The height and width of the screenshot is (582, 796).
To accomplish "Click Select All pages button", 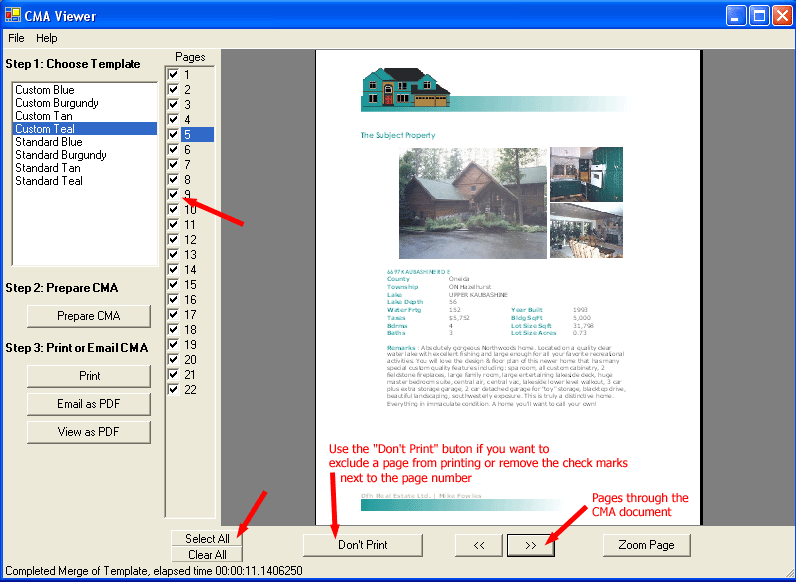I will coord(207,538).
